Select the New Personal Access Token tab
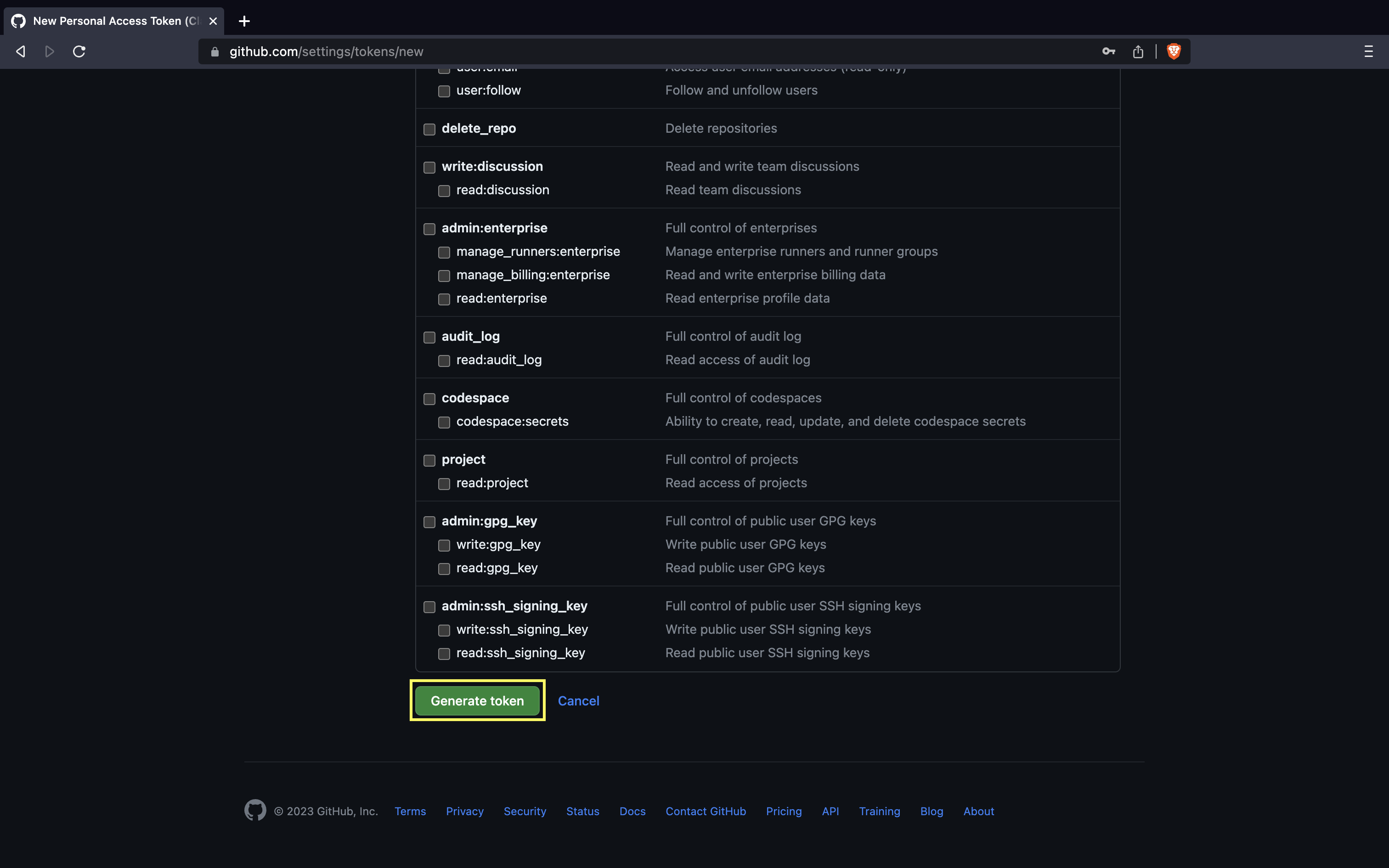Screen dimensions: 1389x868 (113, 21)
